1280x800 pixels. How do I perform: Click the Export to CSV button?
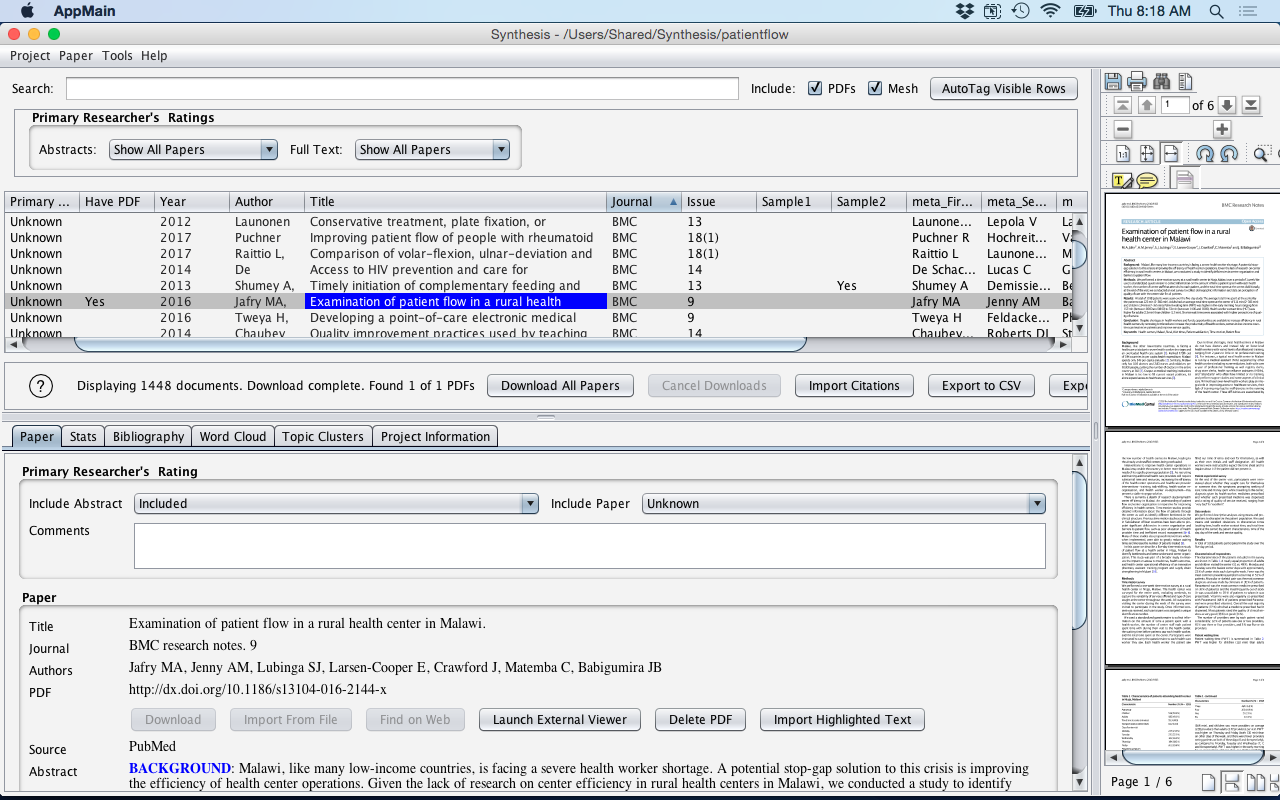(x=980, y=385)
